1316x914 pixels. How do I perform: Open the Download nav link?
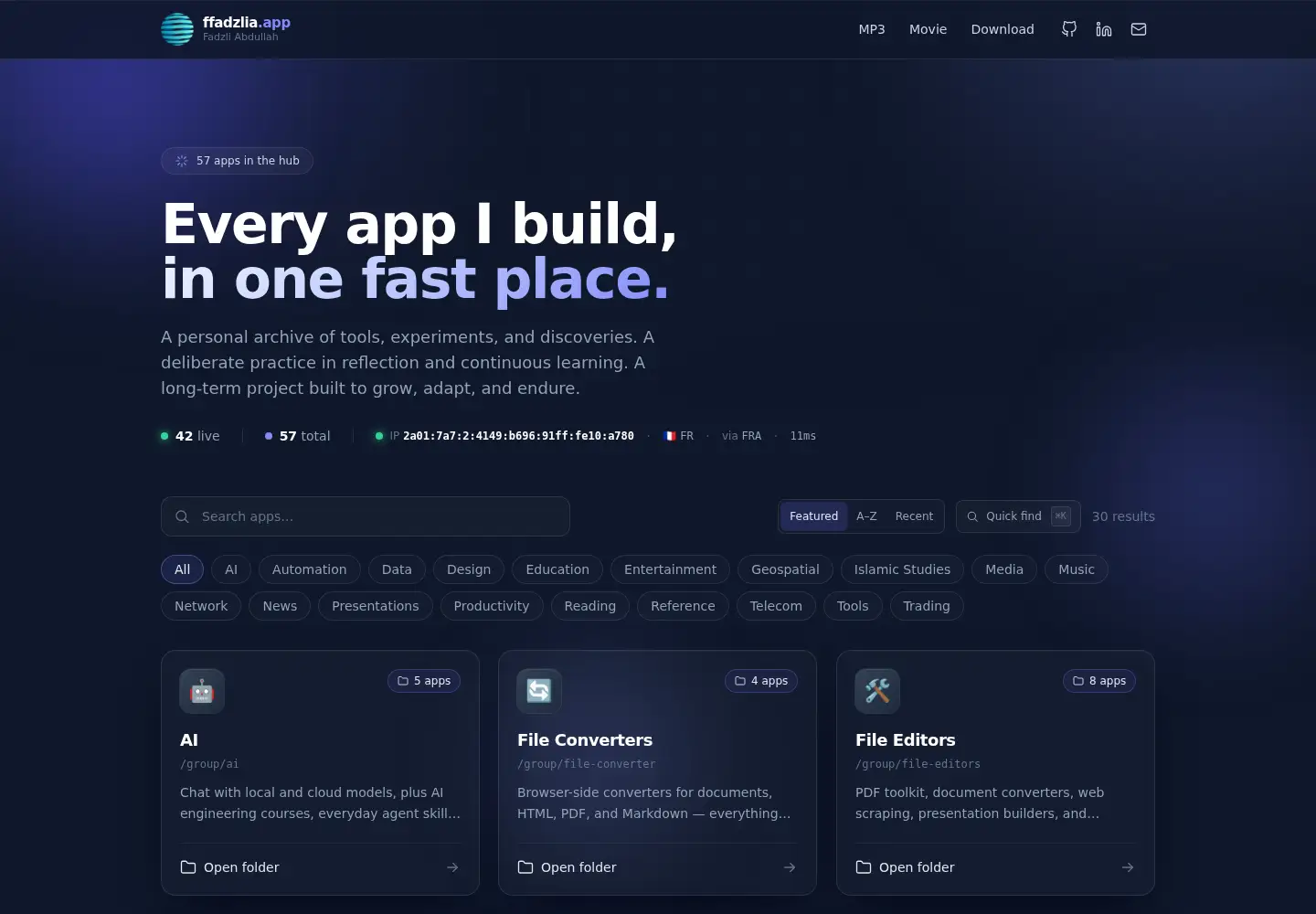[x=1003, y=29]
